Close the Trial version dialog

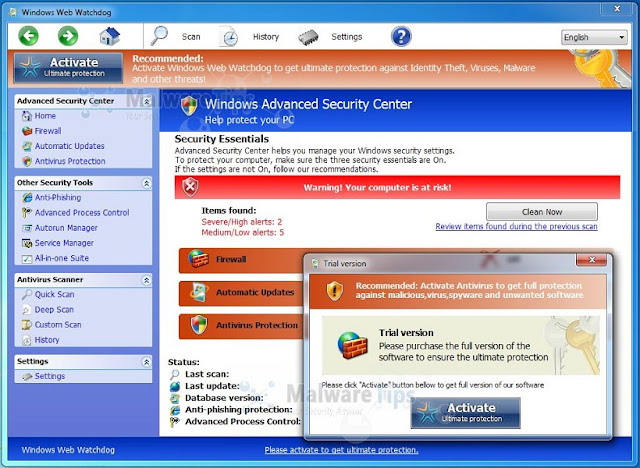[591, 259]
